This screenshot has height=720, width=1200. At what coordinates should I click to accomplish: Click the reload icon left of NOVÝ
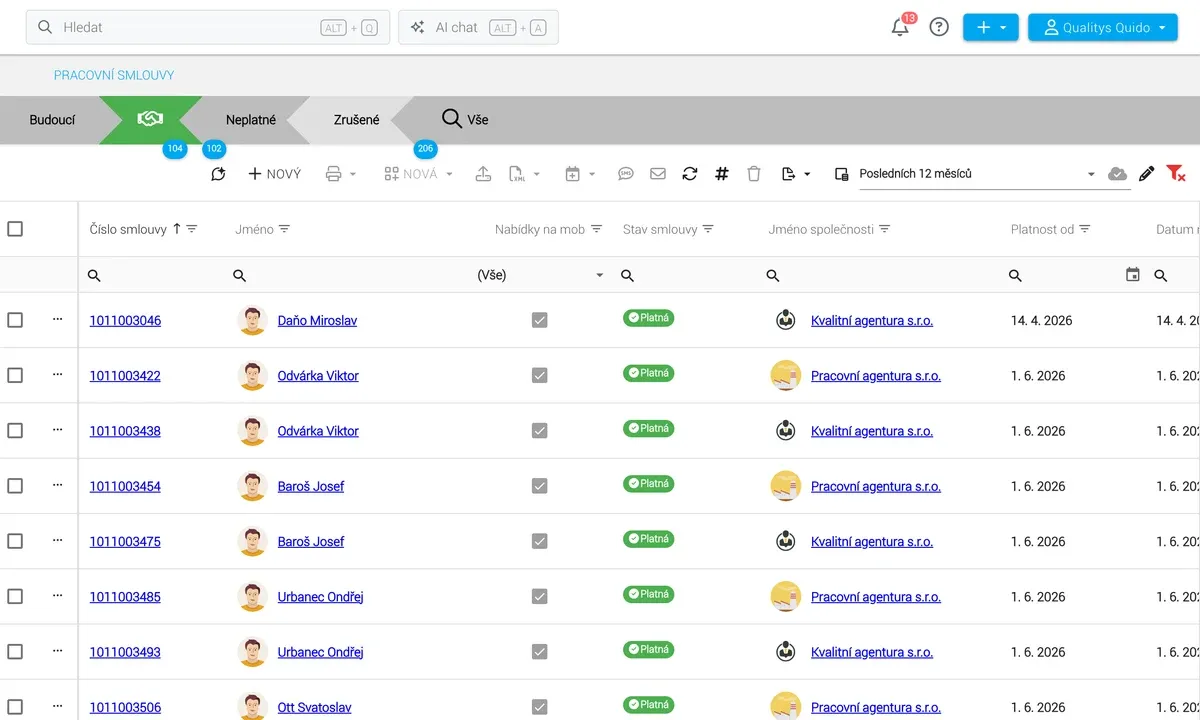click(218, 174)
